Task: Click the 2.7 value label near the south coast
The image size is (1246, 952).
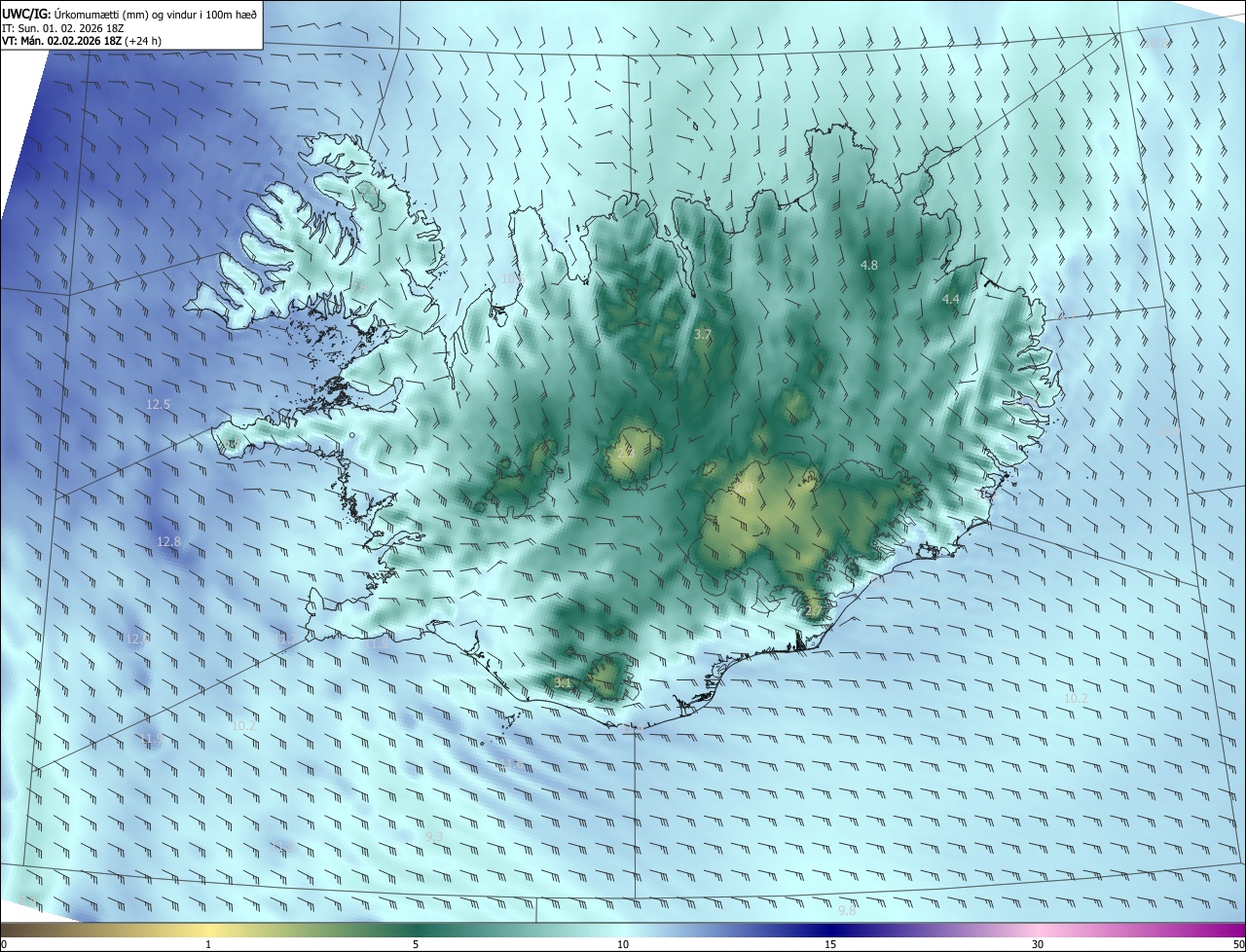Action: pyautogui.click(x=814, y=611)
